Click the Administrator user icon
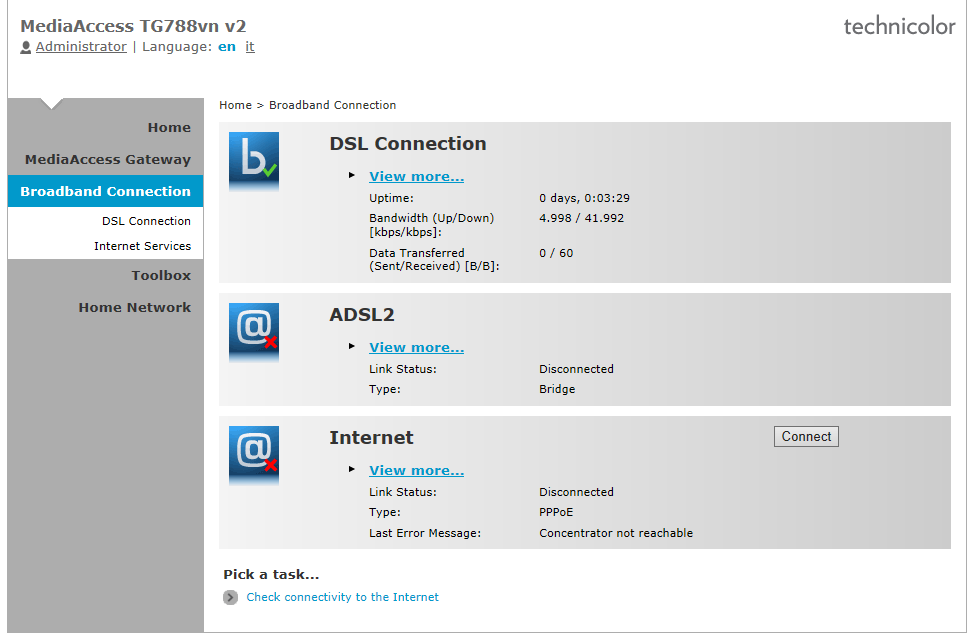The height and width of the screenshot is (637, 975). point(25,47)
